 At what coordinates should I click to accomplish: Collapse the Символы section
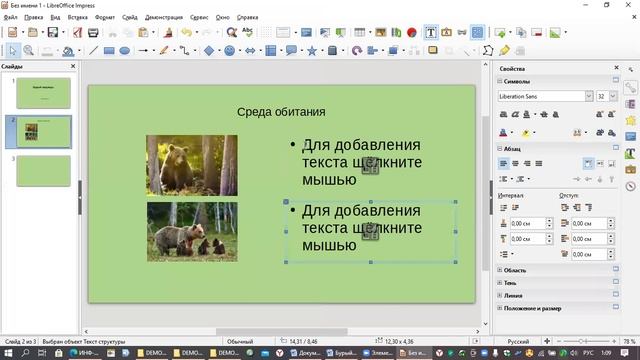[x=500, y=81]
